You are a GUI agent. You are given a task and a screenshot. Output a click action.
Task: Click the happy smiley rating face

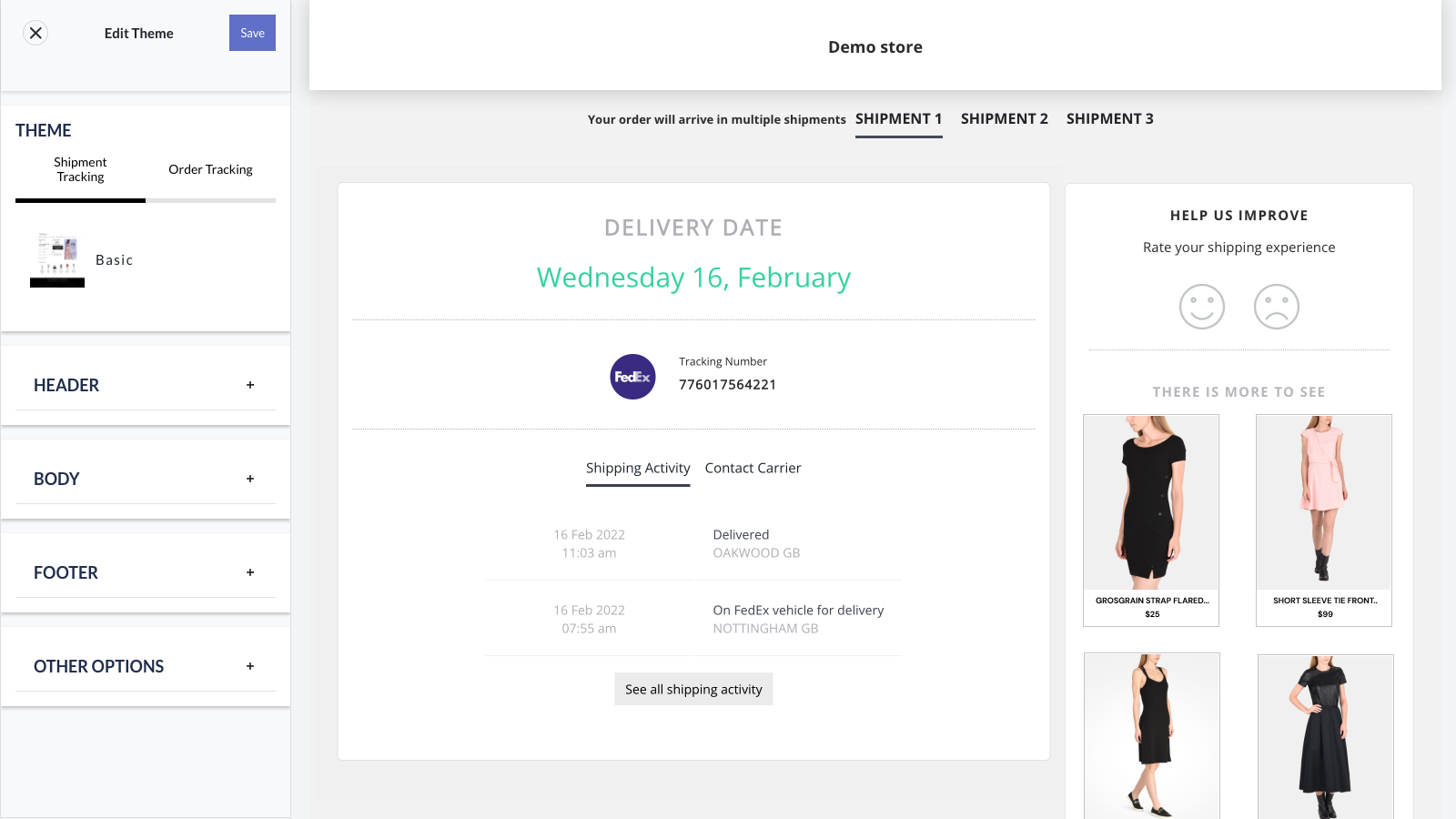pos(1202,307)
